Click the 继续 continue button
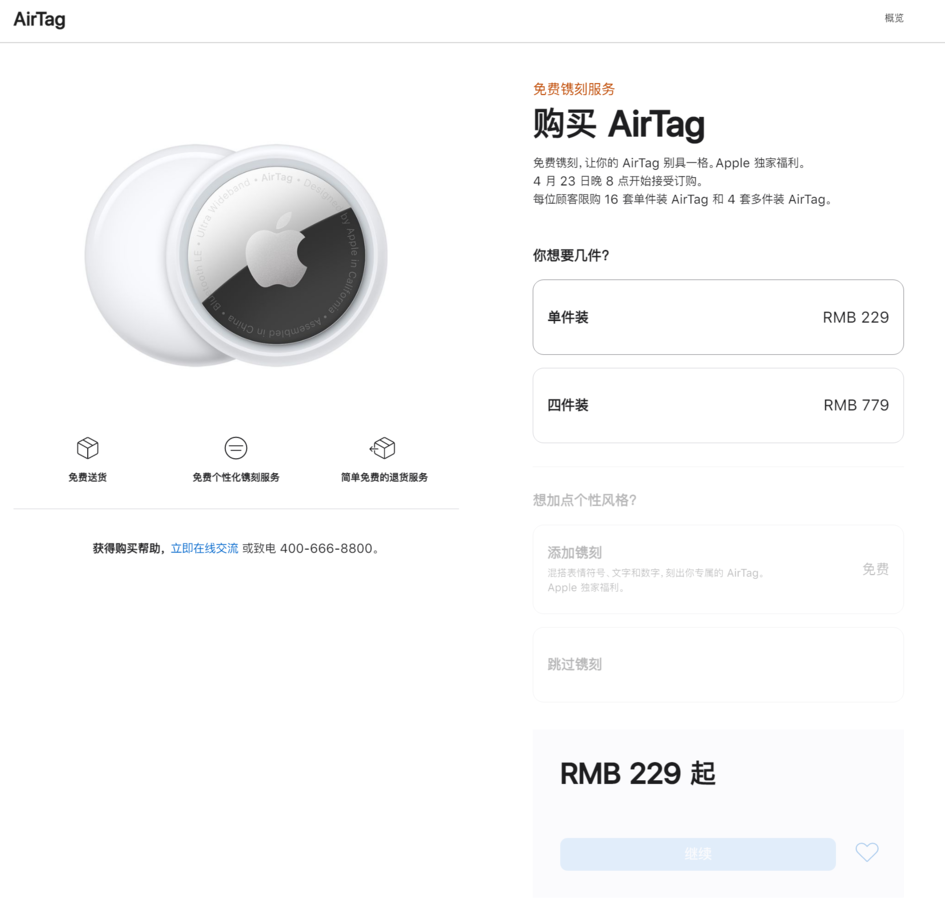This screenshot has height=905, width=945. point(697,853)
